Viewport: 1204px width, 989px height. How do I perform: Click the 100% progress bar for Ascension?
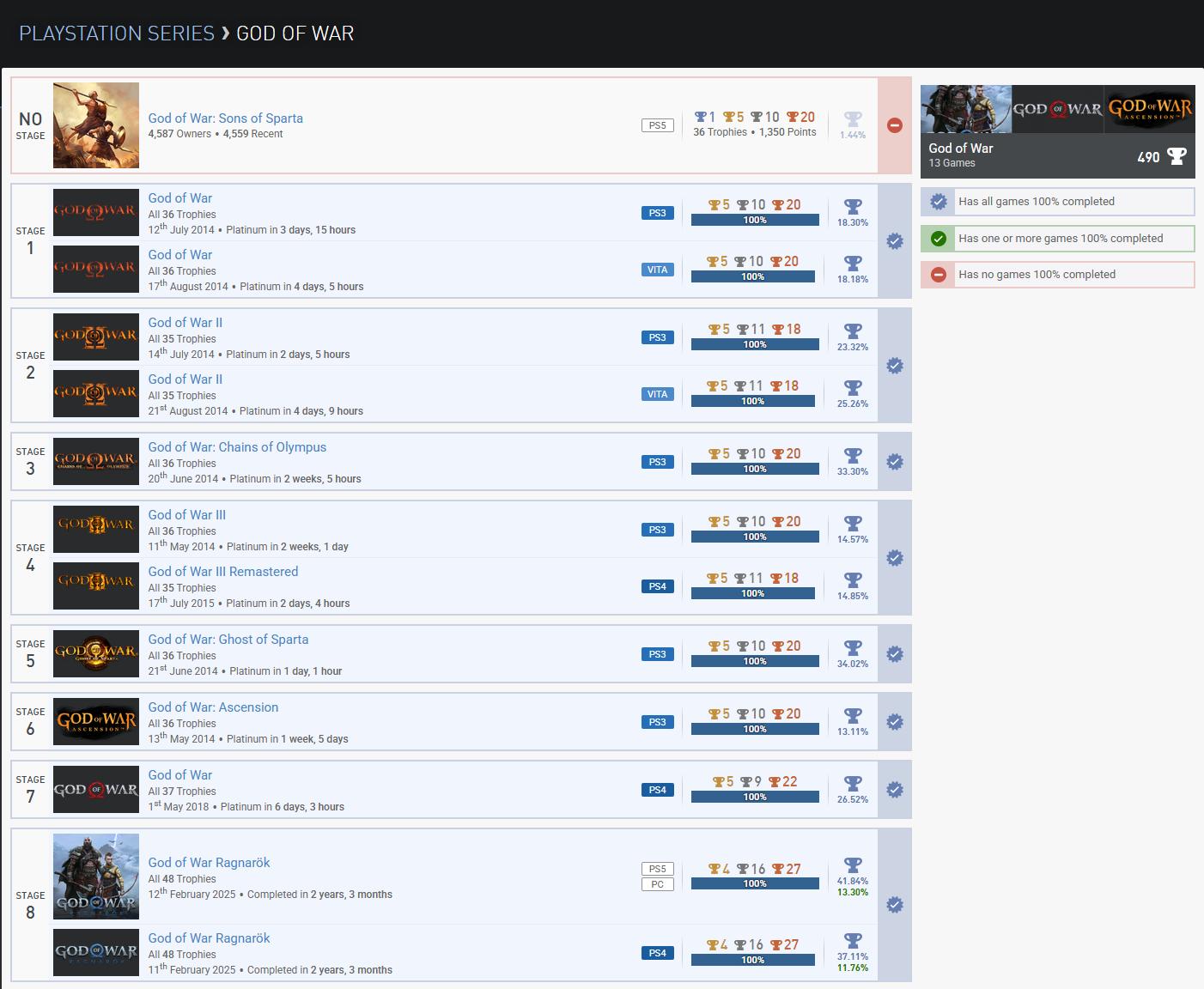tap(755, 729)
